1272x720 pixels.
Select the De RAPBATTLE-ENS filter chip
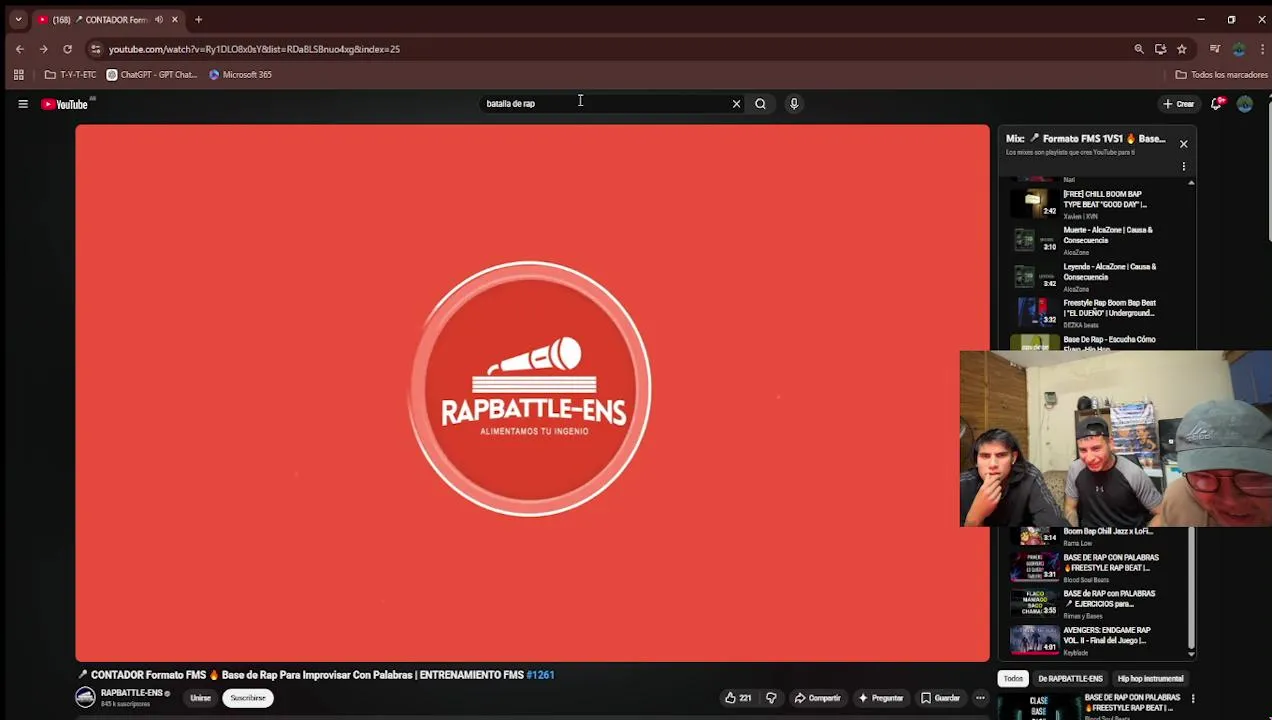1070,679
